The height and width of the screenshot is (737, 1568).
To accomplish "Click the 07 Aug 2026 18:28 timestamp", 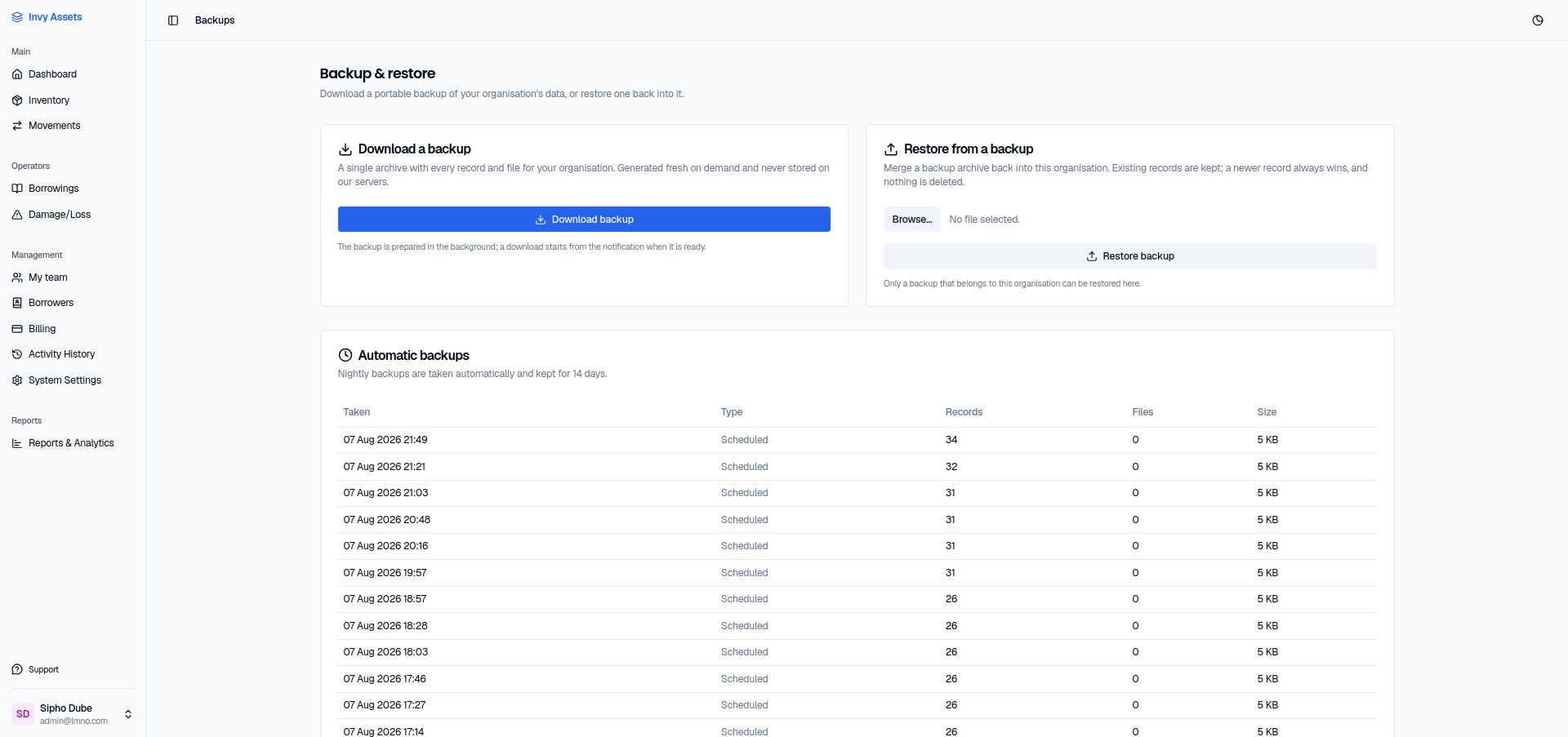I will click(385, 626).
